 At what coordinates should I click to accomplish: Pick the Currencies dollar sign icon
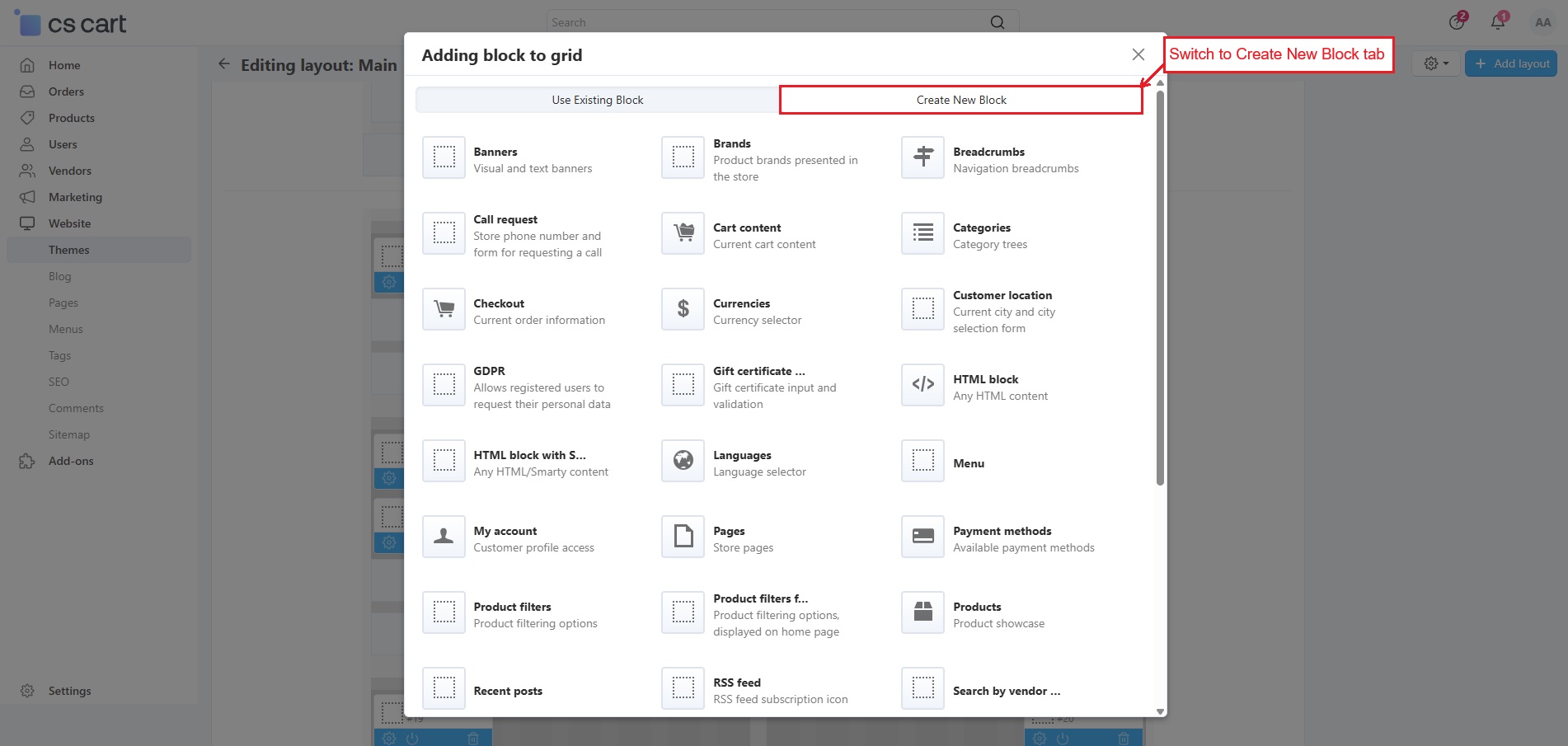pyautogui.click(x=683, y=309)
